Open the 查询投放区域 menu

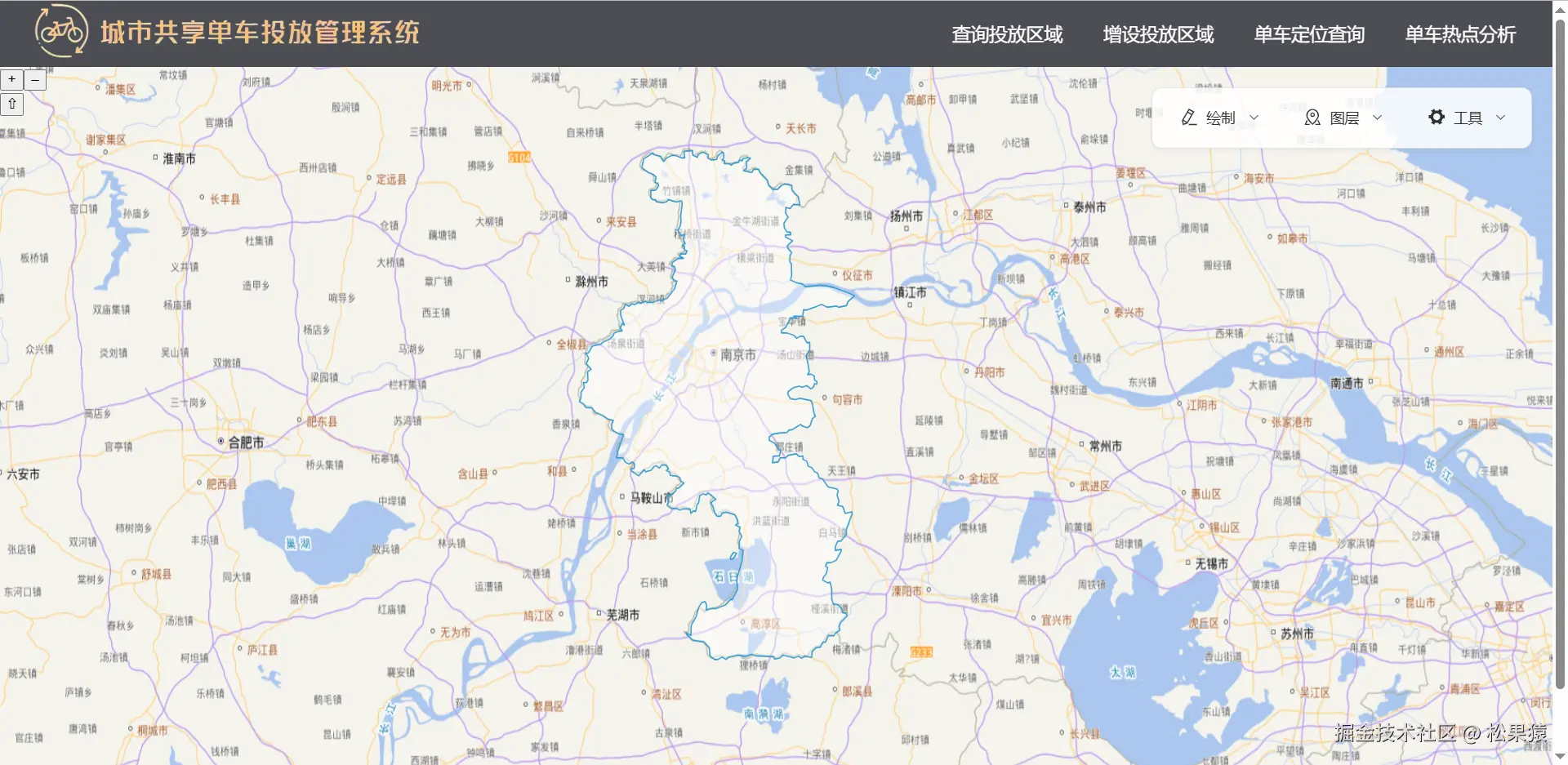(x=1007, y=34)
